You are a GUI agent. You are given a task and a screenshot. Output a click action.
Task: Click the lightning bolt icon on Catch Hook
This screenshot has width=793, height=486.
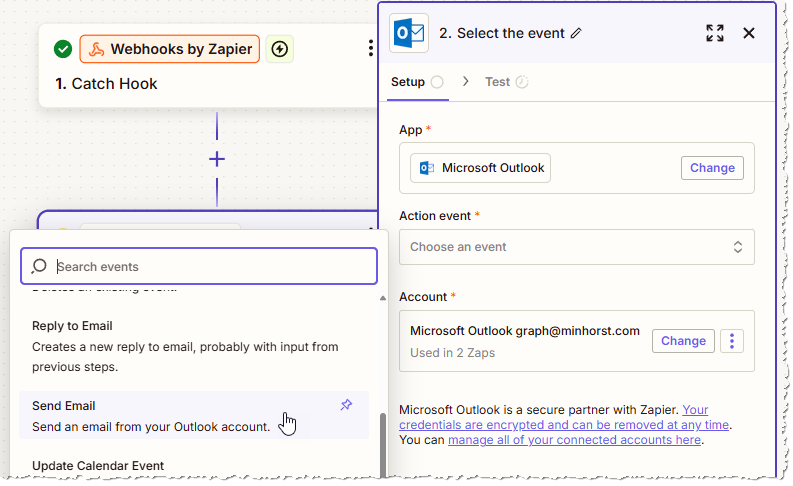point(280,49)
